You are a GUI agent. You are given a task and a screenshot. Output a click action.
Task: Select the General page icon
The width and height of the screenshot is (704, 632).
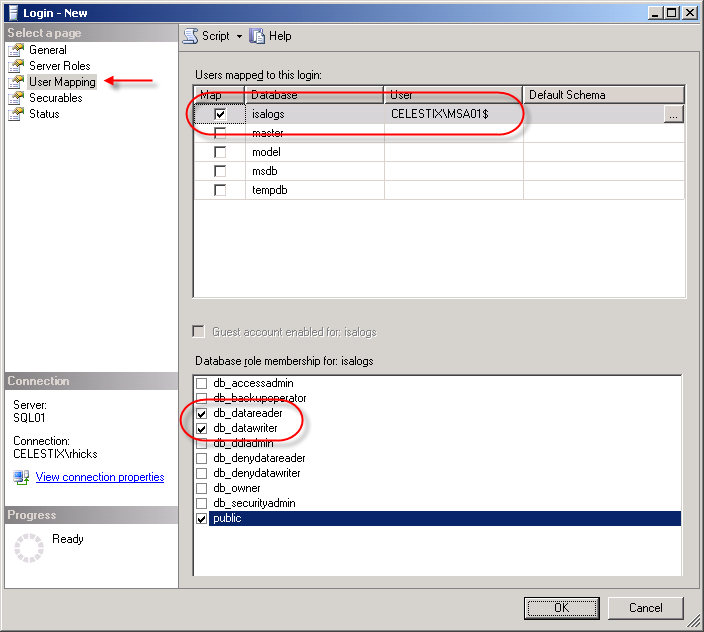pos(16,50)
